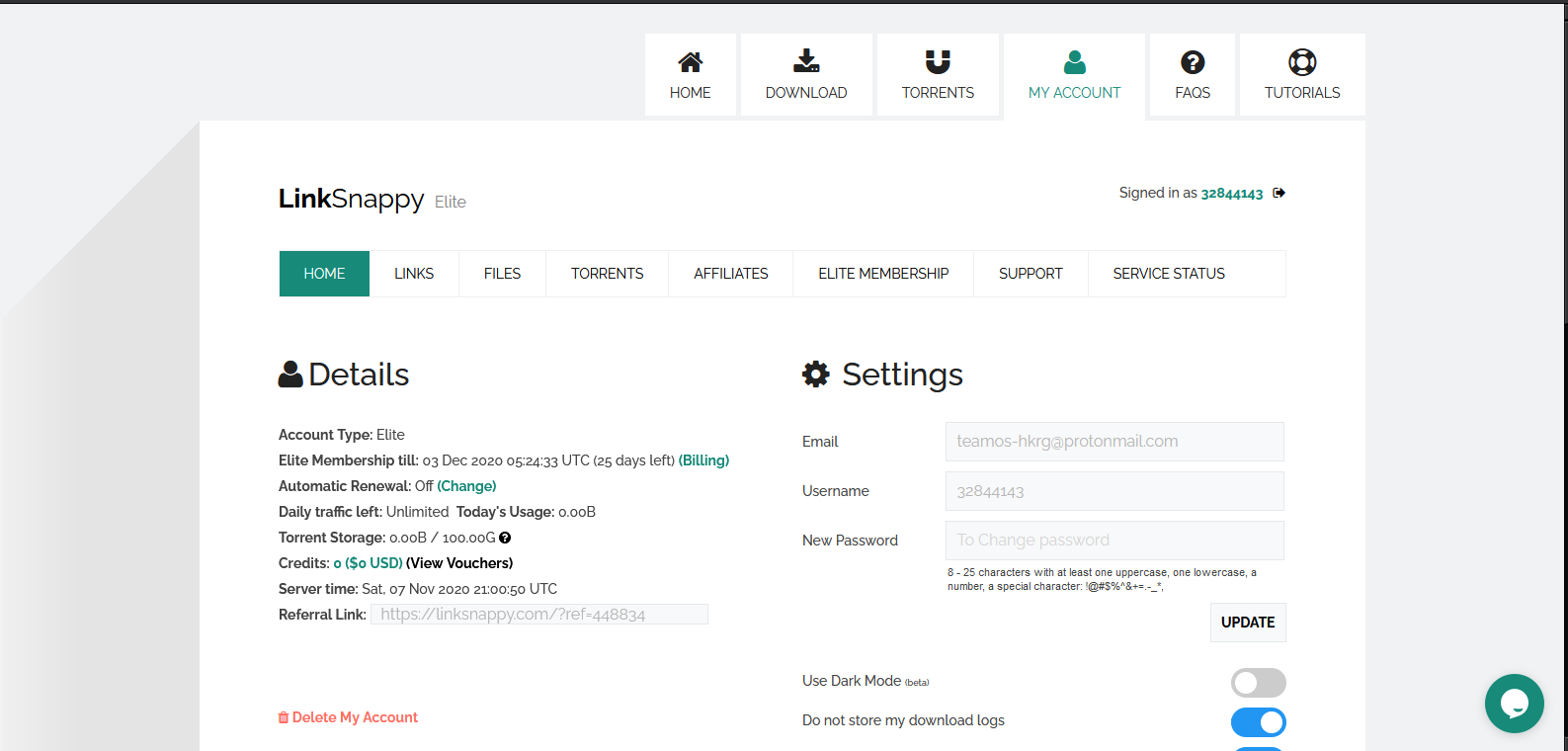Viewport: 1568px width, 751px height.
Task: Click the View Vouchers link
Action: pos(459,563)
